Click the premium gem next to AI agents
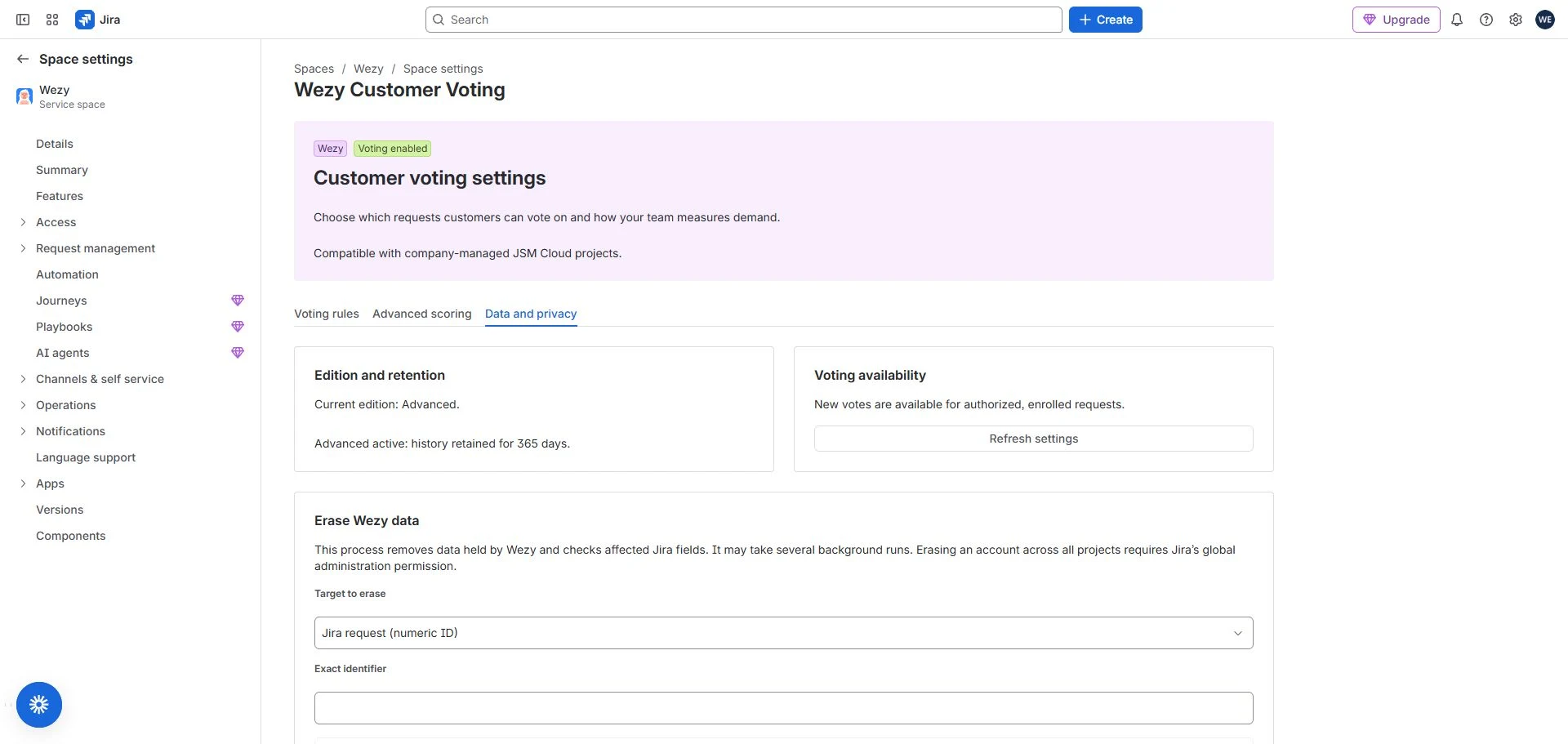The height and width of the screenshot is (744, 1568). pyautogui.click(x=238, y=353)
